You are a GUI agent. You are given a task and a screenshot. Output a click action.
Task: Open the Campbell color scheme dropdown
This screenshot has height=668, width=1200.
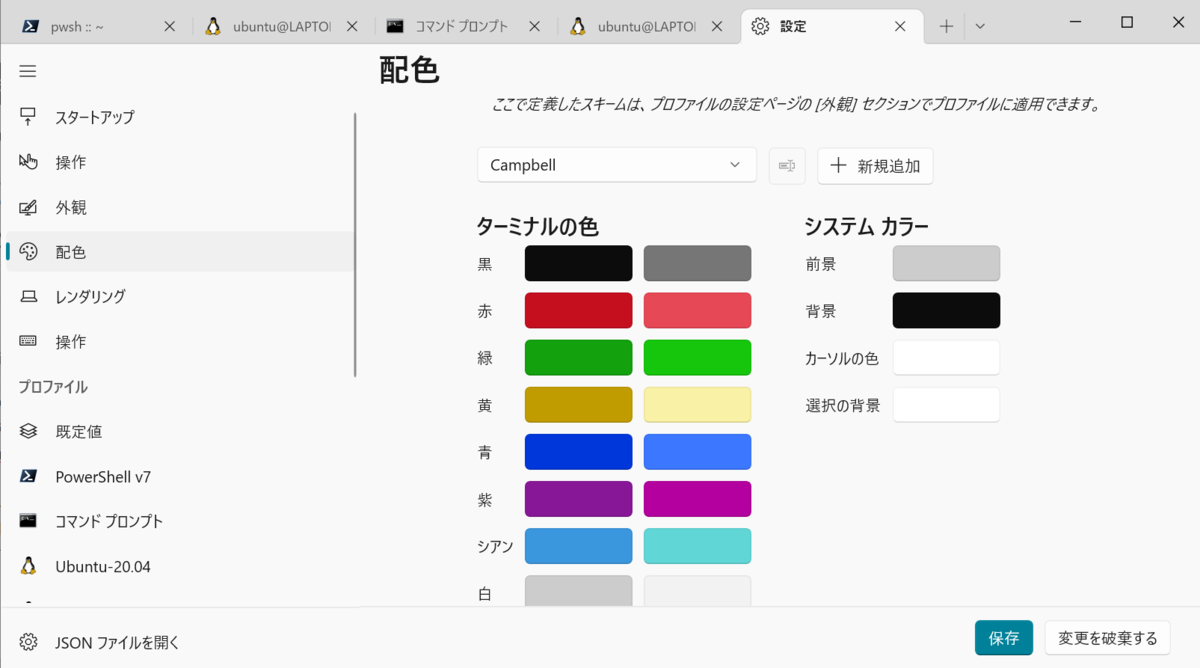[x=617, y=165]
